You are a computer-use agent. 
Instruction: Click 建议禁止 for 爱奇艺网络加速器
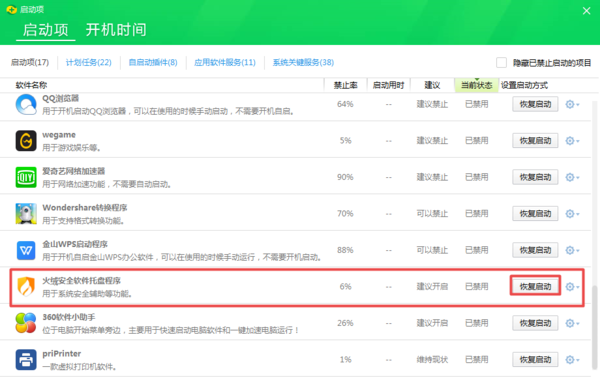coord(432,177)
